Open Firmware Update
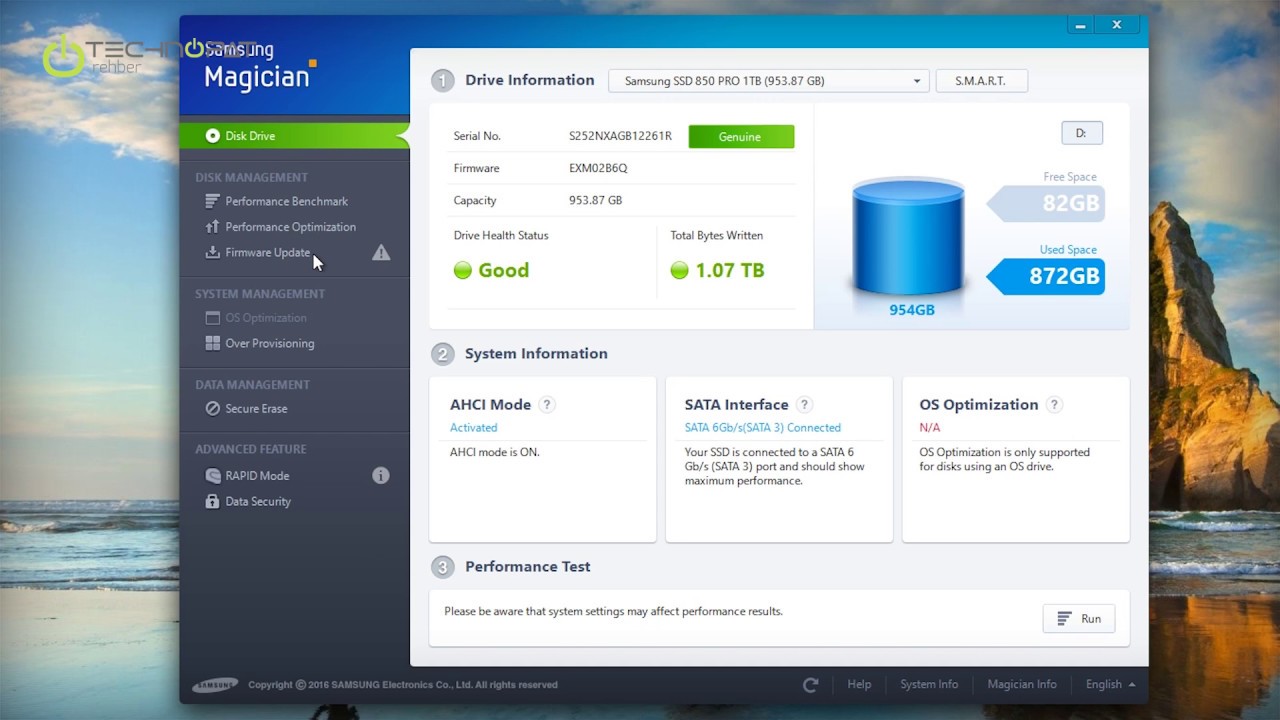This screenshot has height=720, width=1280. 267,253
